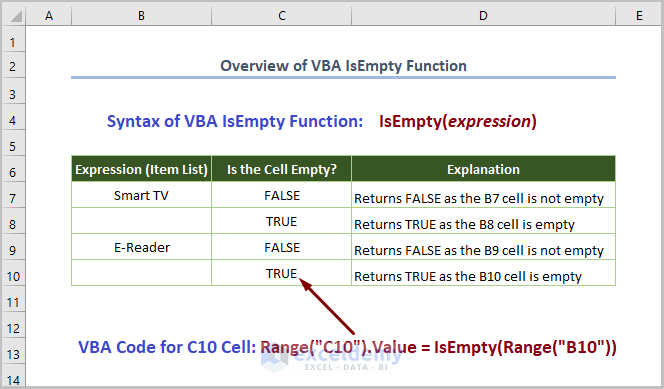The height and width of the screenshot is (389, 664).
Task: Select column B header
Action: (x=141, y=16)
